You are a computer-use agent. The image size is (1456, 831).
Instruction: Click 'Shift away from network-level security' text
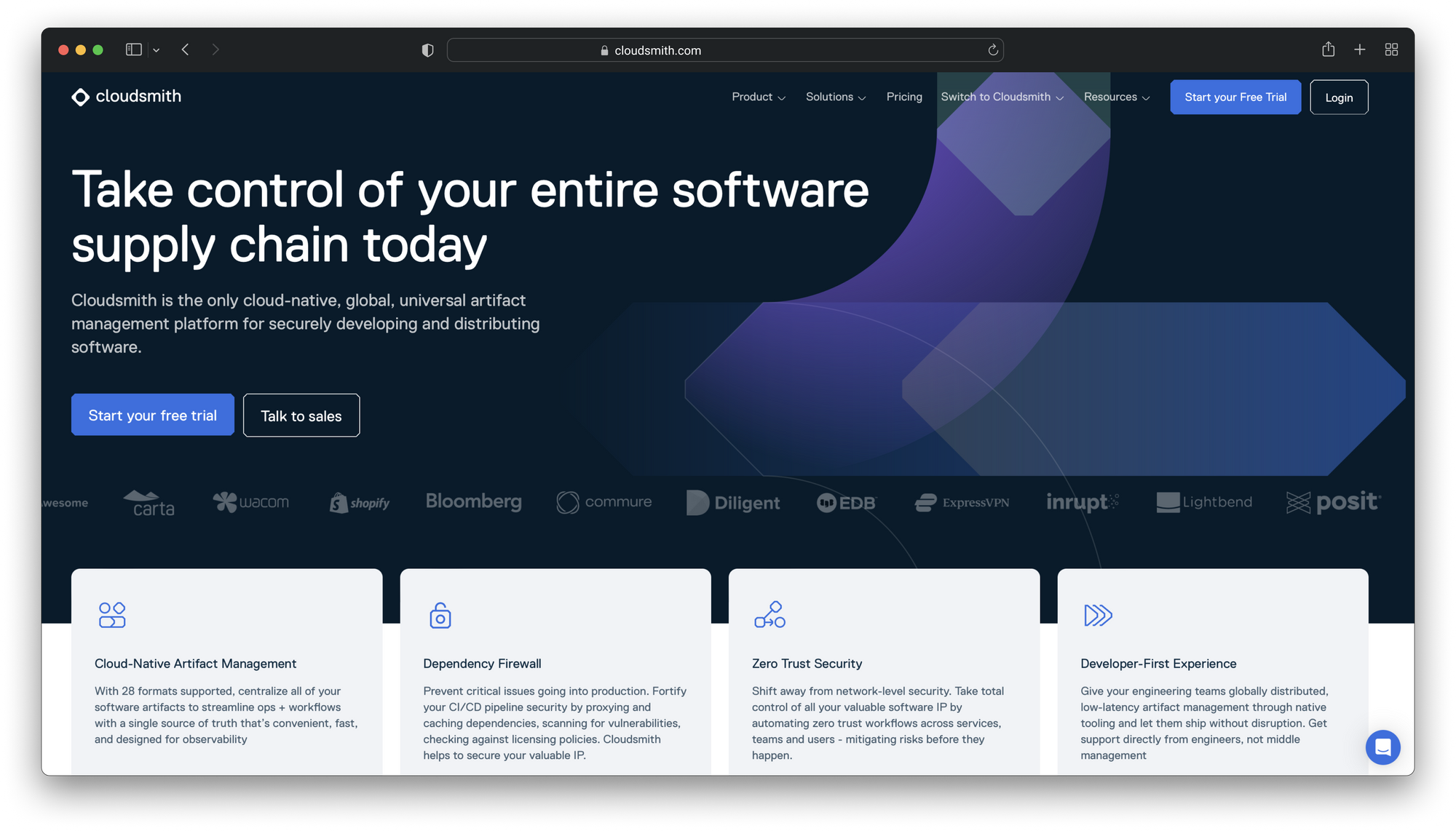(x=878, y=723)
